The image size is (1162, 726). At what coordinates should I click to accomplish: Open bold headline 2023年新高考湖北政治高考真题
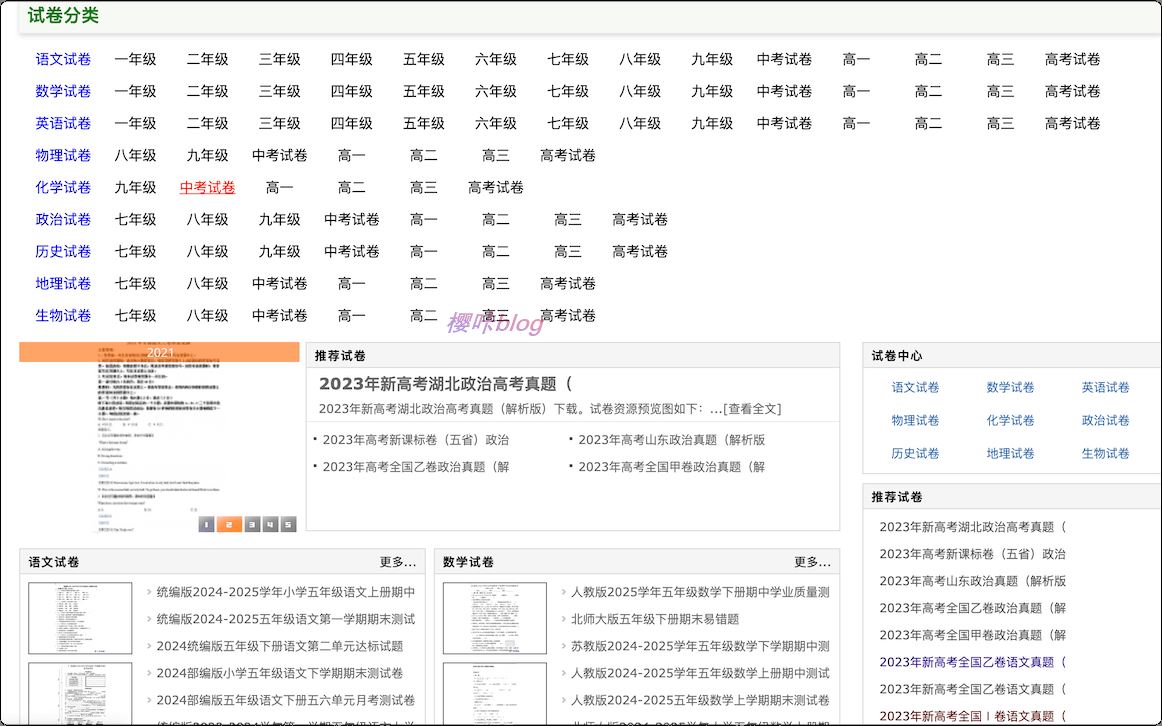(445, 384)
